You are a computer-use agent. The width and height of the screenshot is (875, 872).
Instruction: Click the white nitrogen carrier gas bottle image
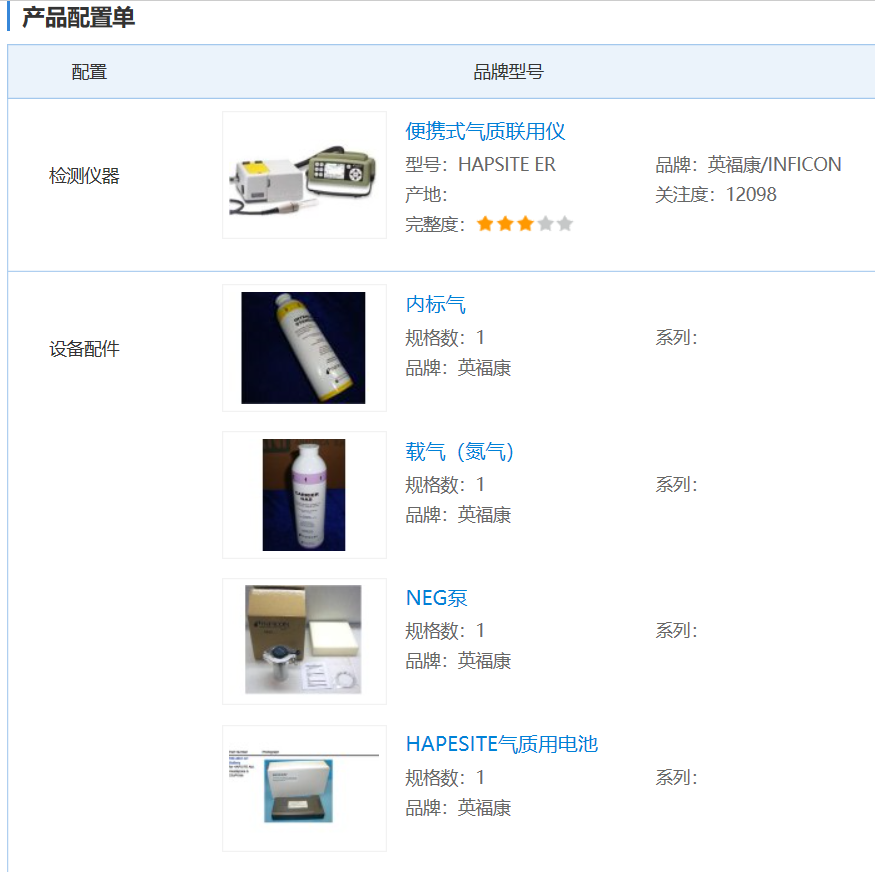[304, 495]
